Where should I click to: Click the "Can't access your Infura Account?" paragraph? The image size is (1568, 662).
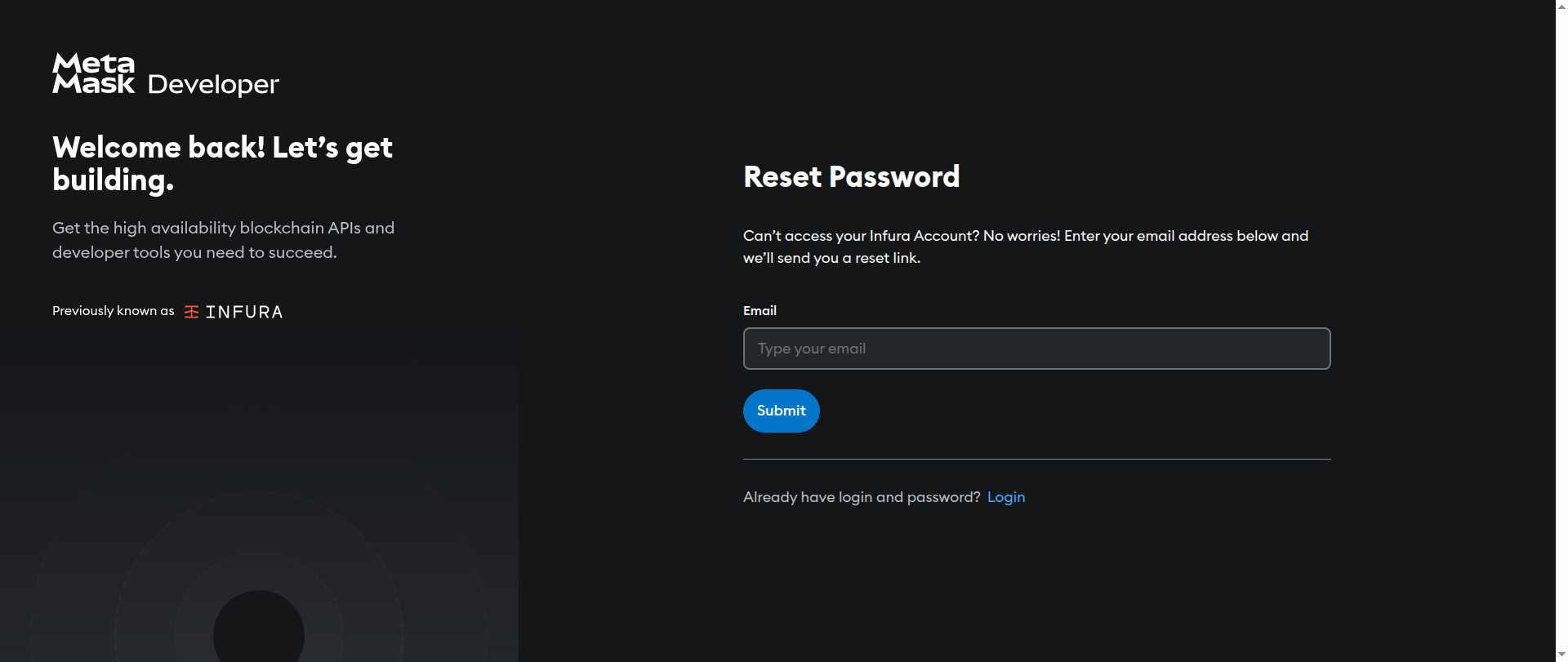coord(1025,247)
